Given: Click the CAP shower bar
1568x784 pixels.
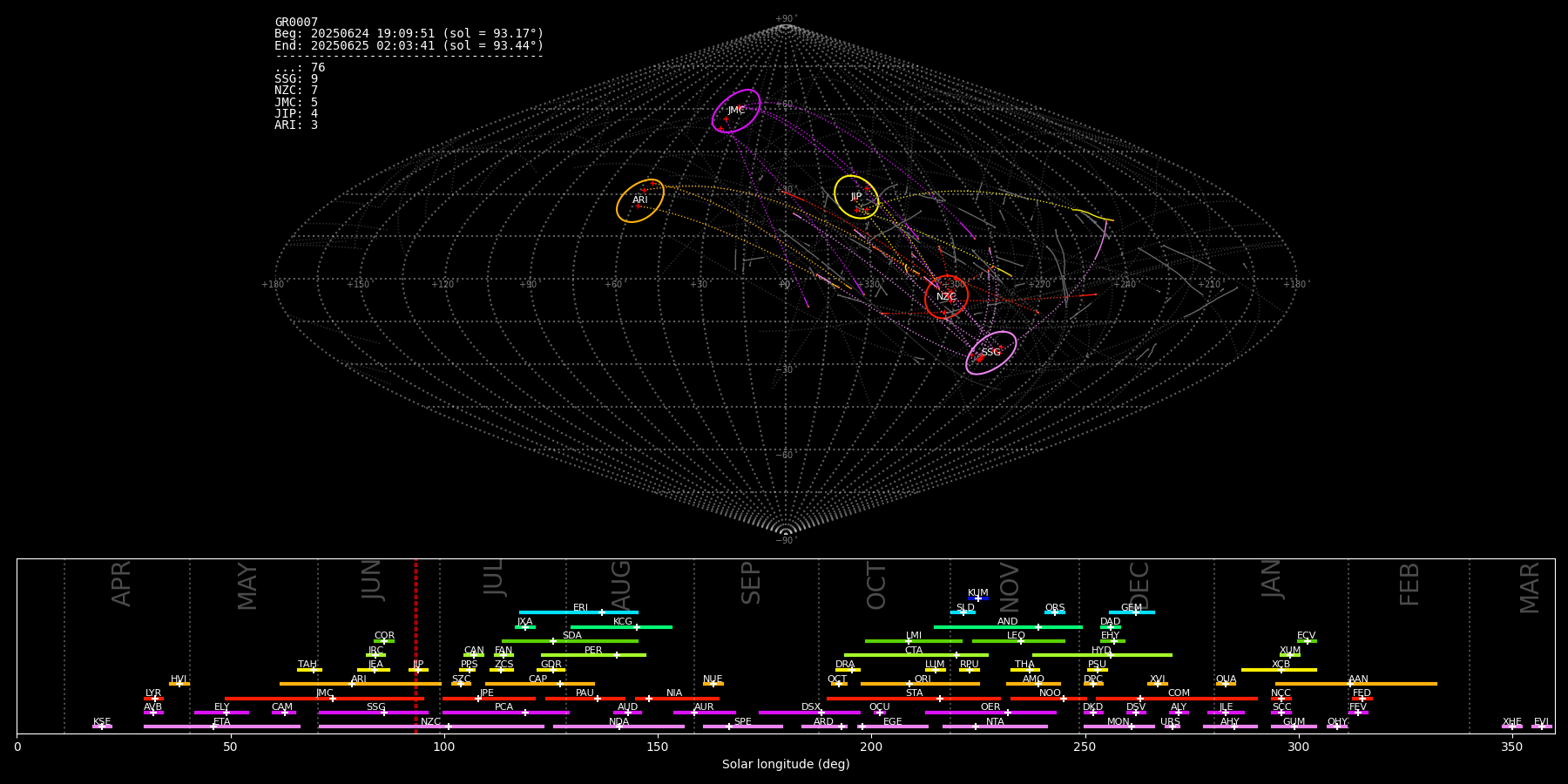Looking at the screenshot, I should click(x=540, y=684).
